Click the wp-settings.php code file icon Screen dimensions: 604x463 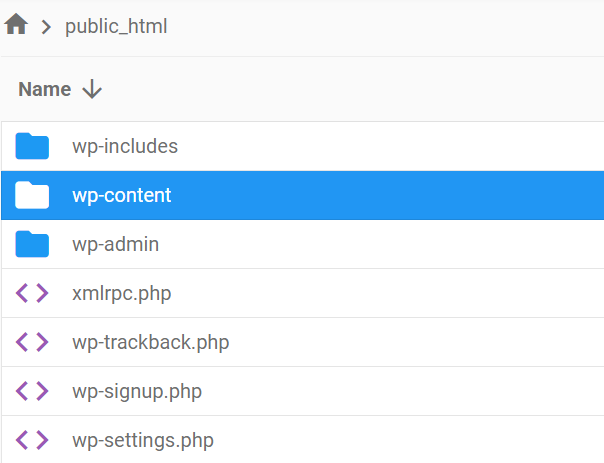(32, 440)
